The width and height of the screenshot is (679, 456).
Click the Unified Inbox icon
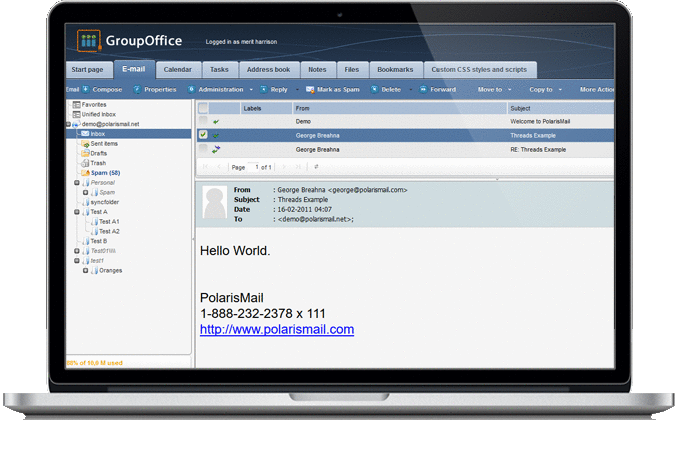(x=77, y=114)
